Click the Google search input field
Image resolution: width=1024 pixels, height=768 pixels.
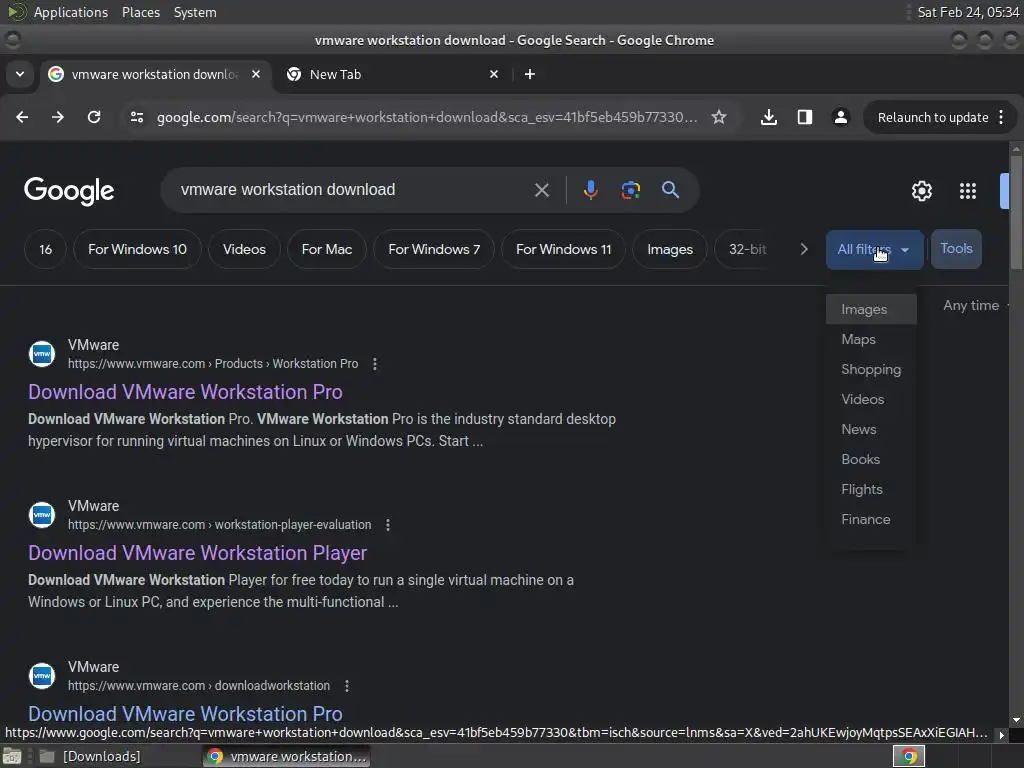[353, 190]
